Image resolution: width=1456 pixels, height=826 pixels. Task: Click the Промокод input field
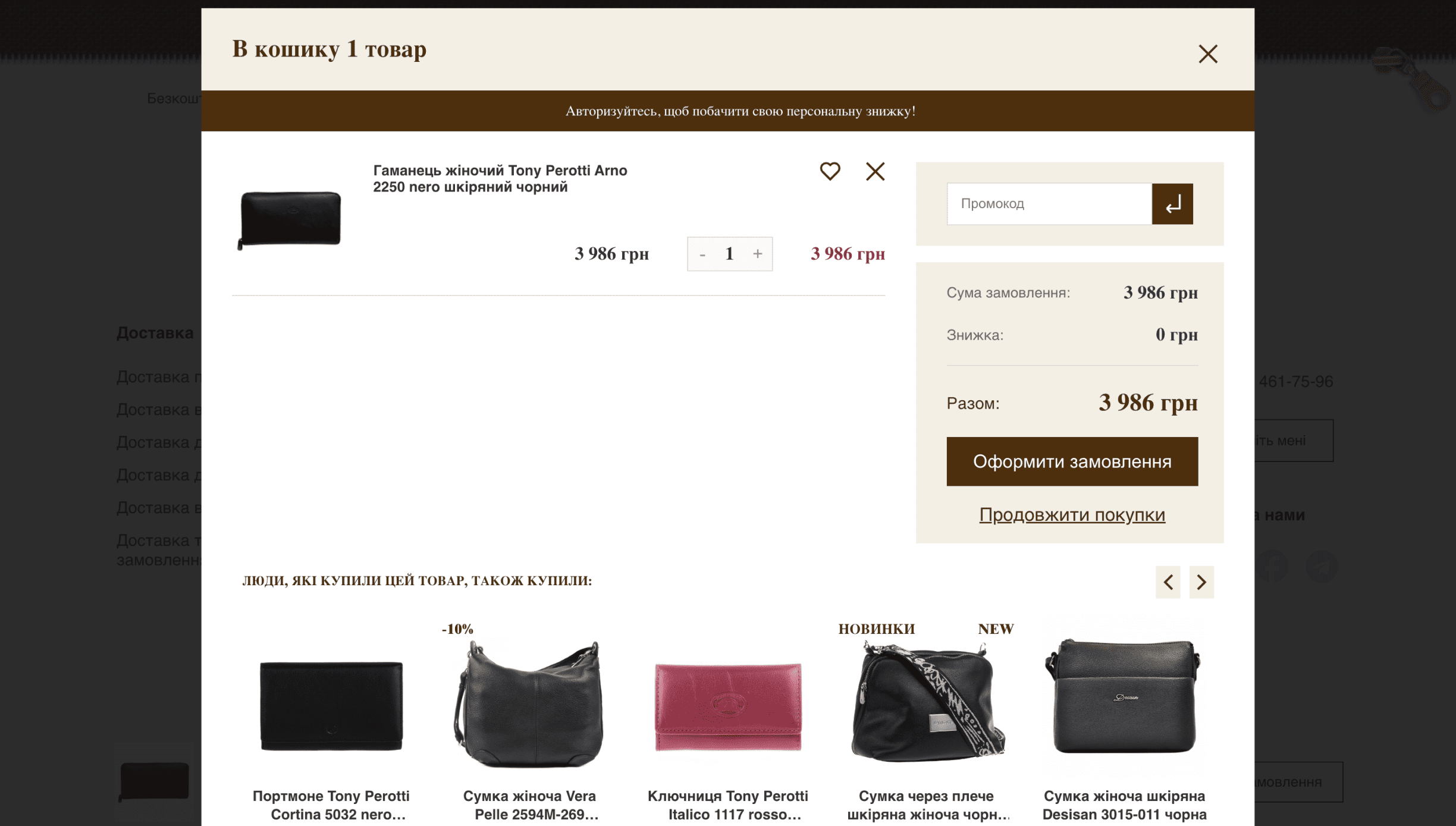1049,204
